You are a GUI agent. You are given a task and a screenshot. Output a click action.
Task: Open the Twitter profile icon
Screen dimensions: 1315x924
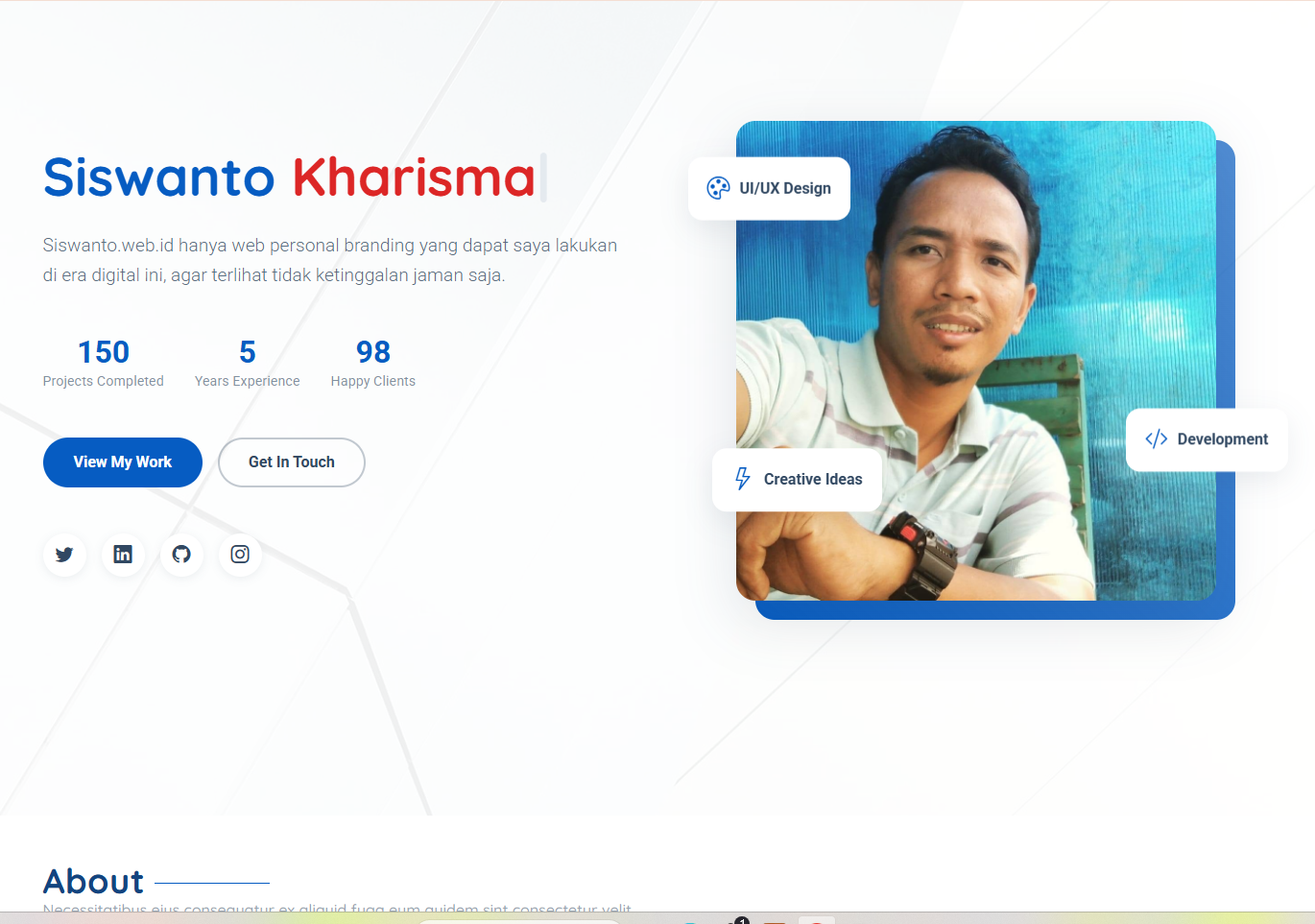pyautogui.click(x=64, y=555)
